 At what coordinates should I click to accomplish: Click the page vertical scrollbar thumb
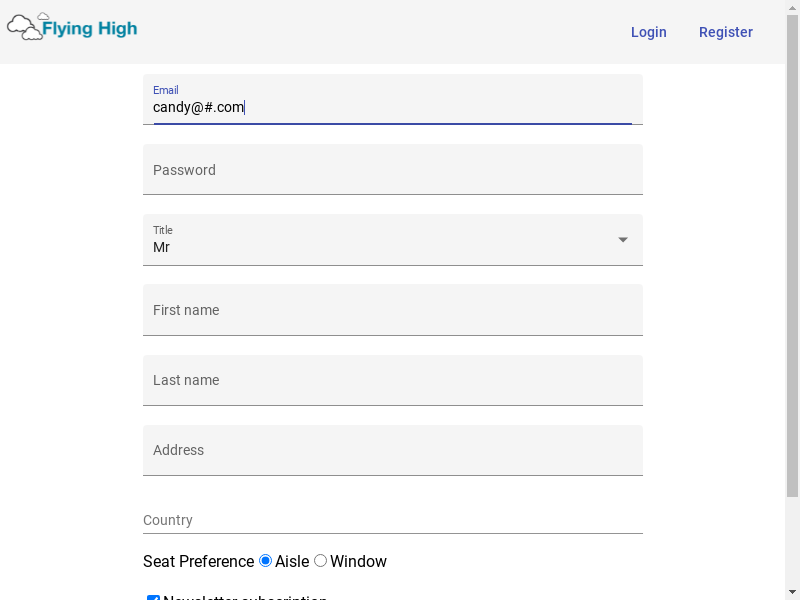point(792,256)
